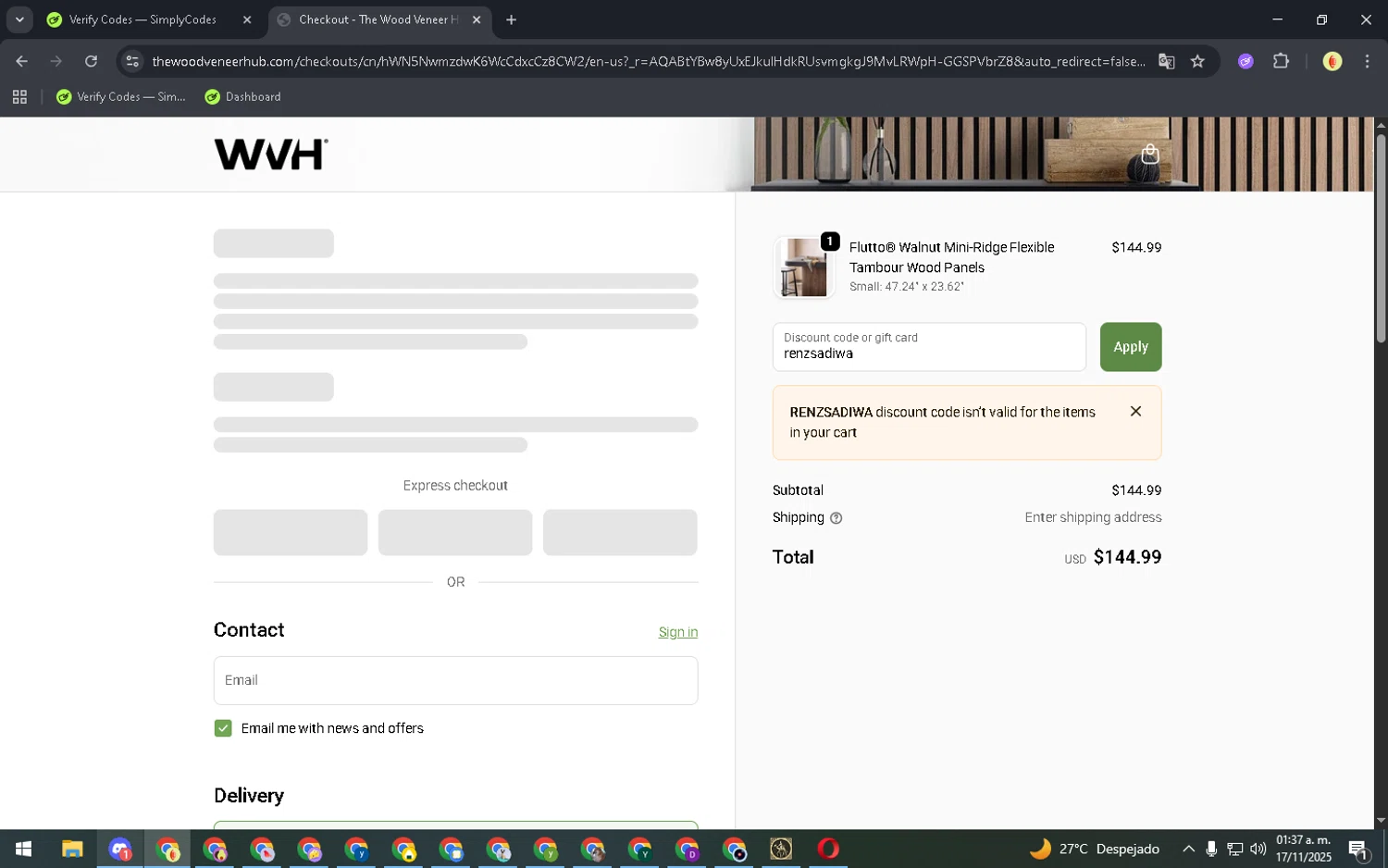Viewport: 1388px width, 868px height.
Task: Open the weather widget showing 27°C Despejado
Action: [x=1095, y=849]
